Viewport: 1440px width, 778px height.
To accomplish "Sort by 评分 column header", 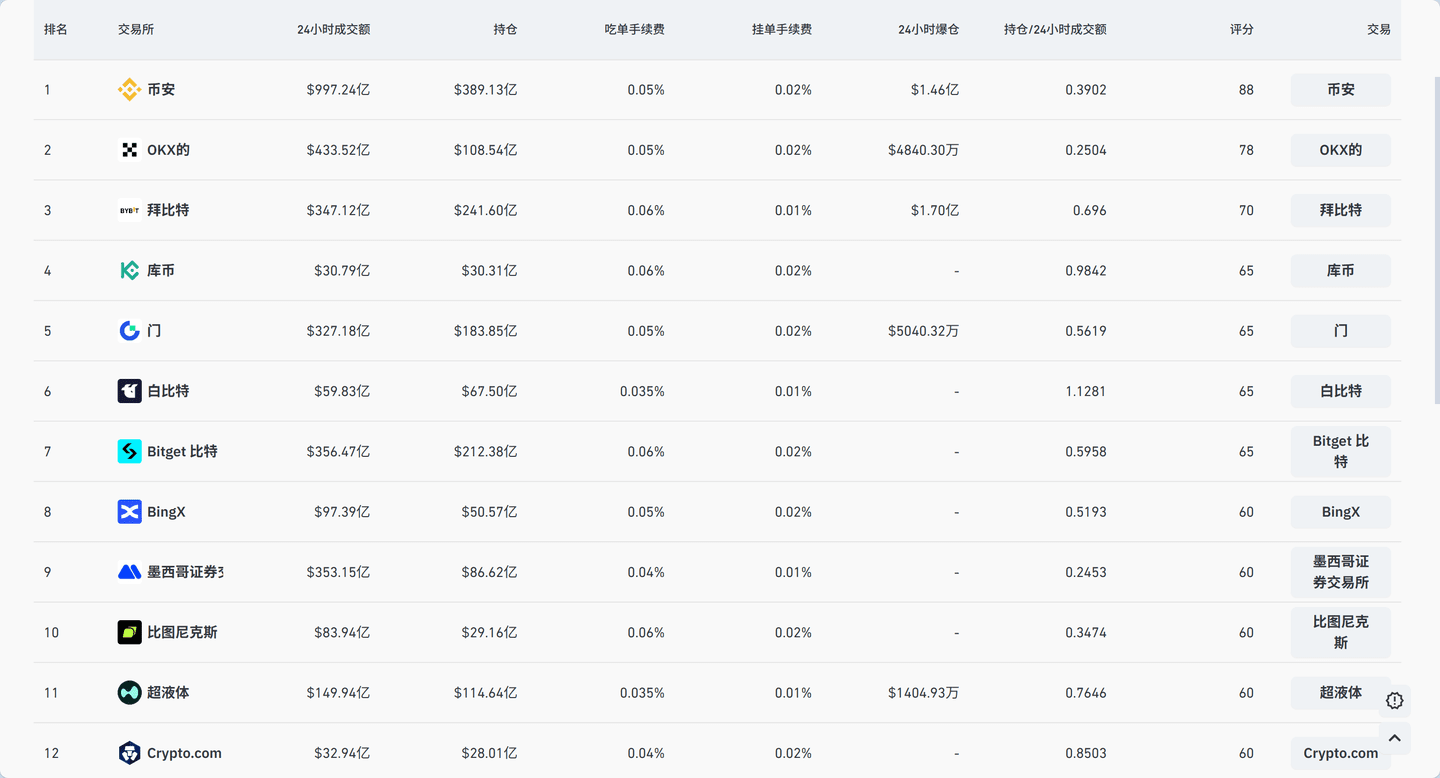I will tap(1241, 30).
